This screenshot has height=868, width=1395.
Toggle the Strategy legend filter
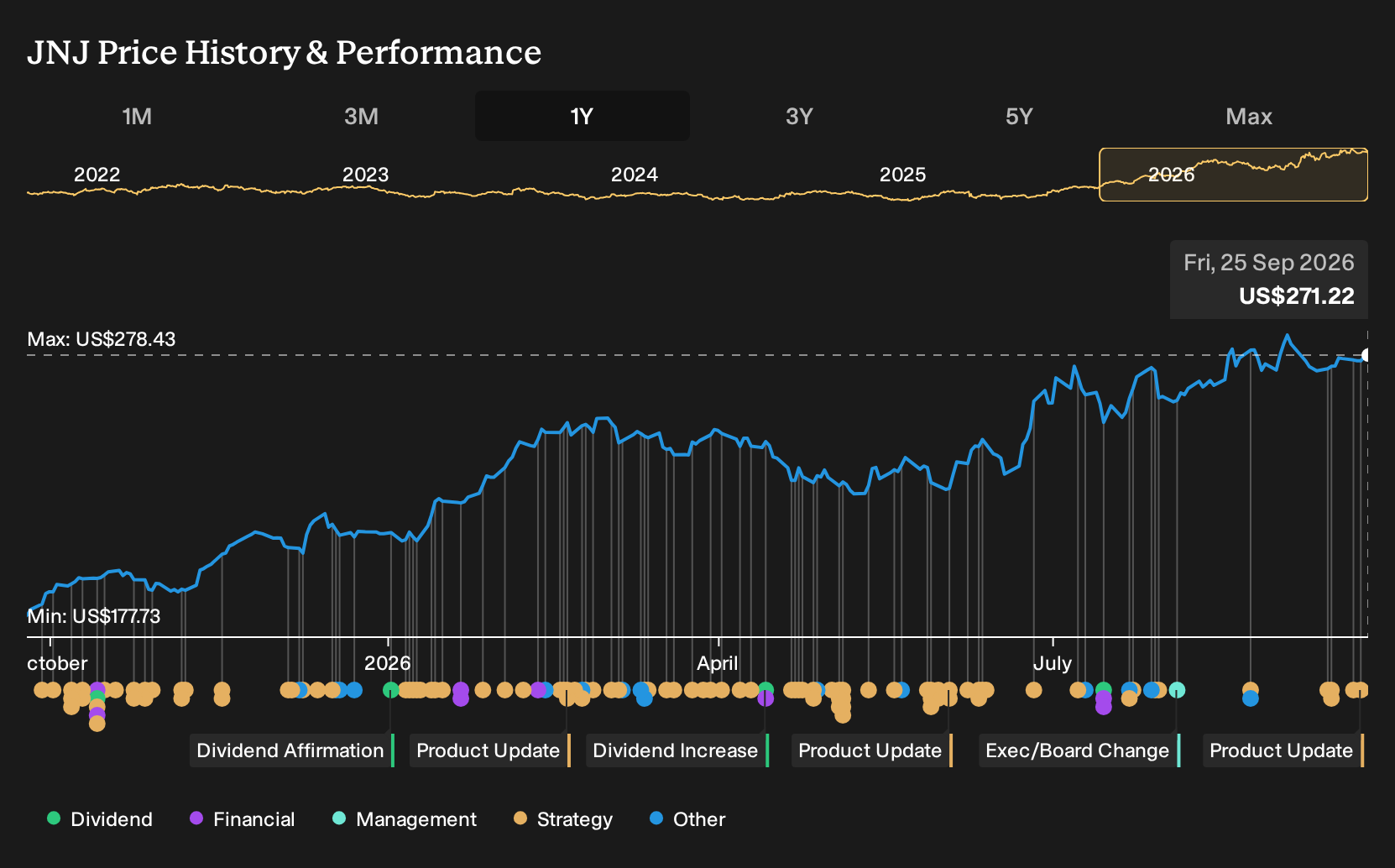(x=563, y=819)
